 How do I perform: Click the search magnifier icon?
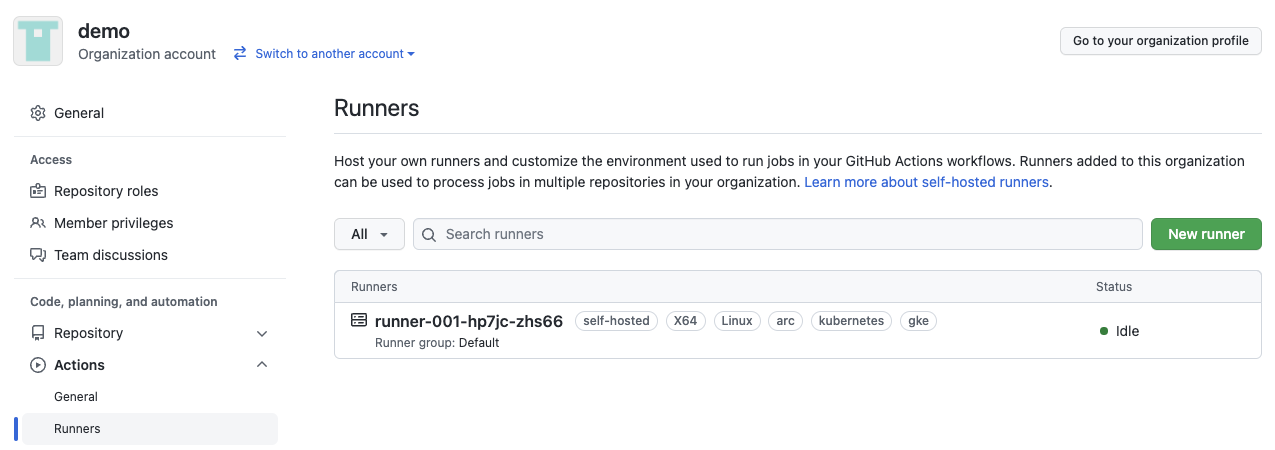click(429, 234)
